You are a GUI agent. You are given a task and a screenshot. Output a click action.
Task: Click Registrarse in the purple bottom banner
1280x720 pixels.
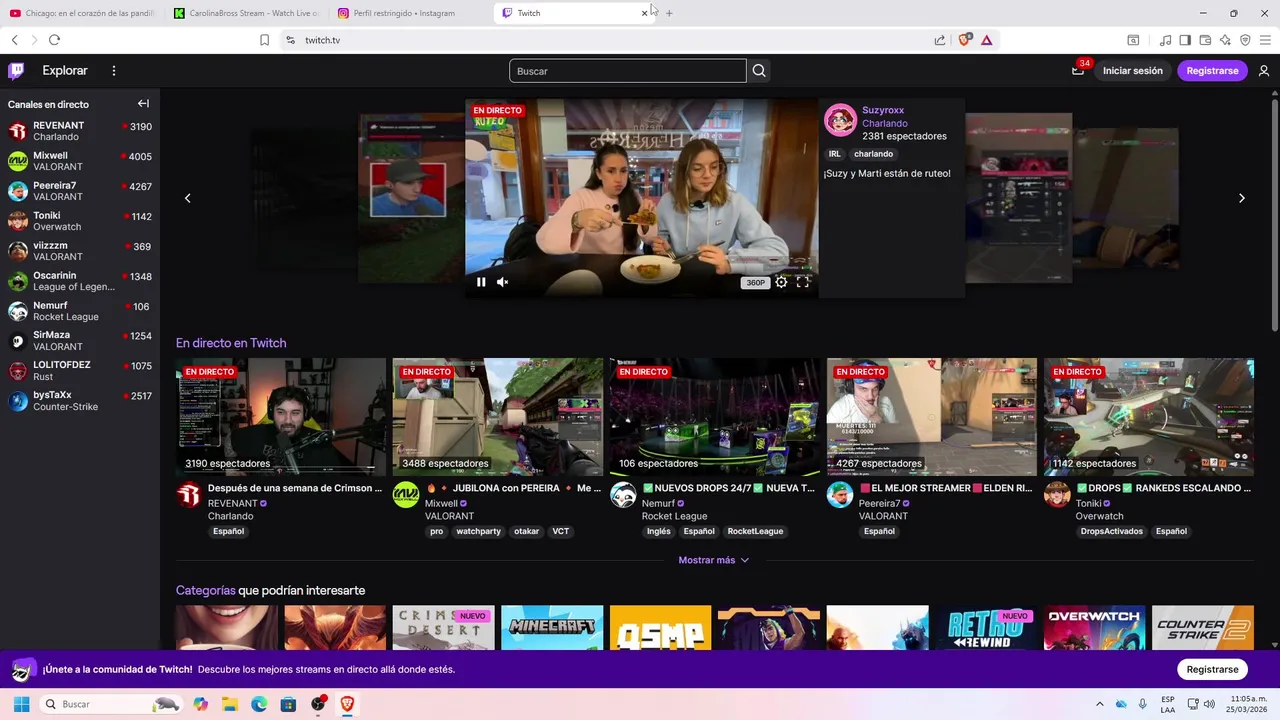point(1212,669)
